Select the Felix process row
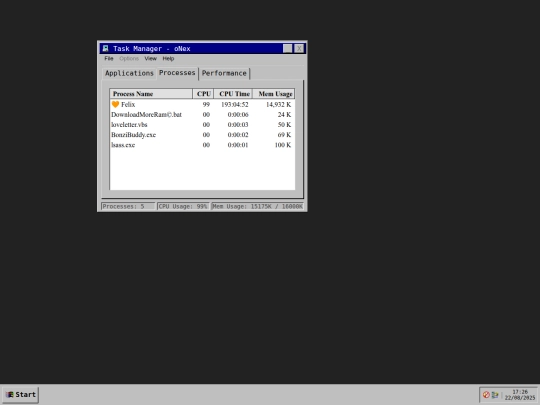Viewport: 540px width, 405px height. [202, 104]
